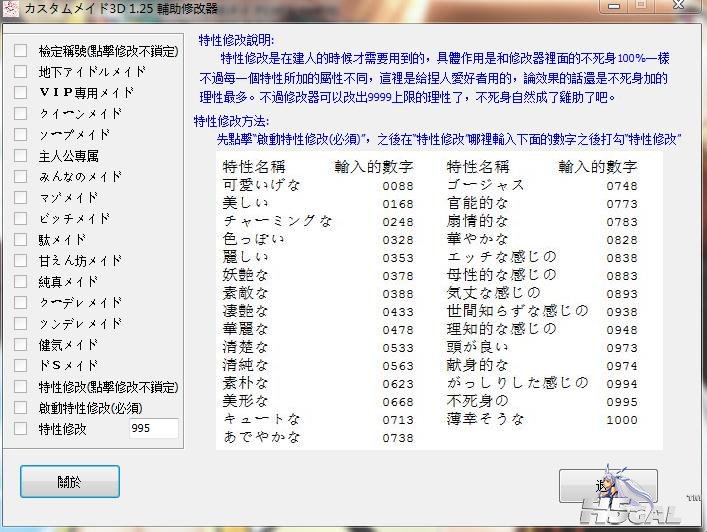Click the exit button at bottom right
Image resolution: width=707 pixels, height=532 pixels.
click(x=608, y=486)
